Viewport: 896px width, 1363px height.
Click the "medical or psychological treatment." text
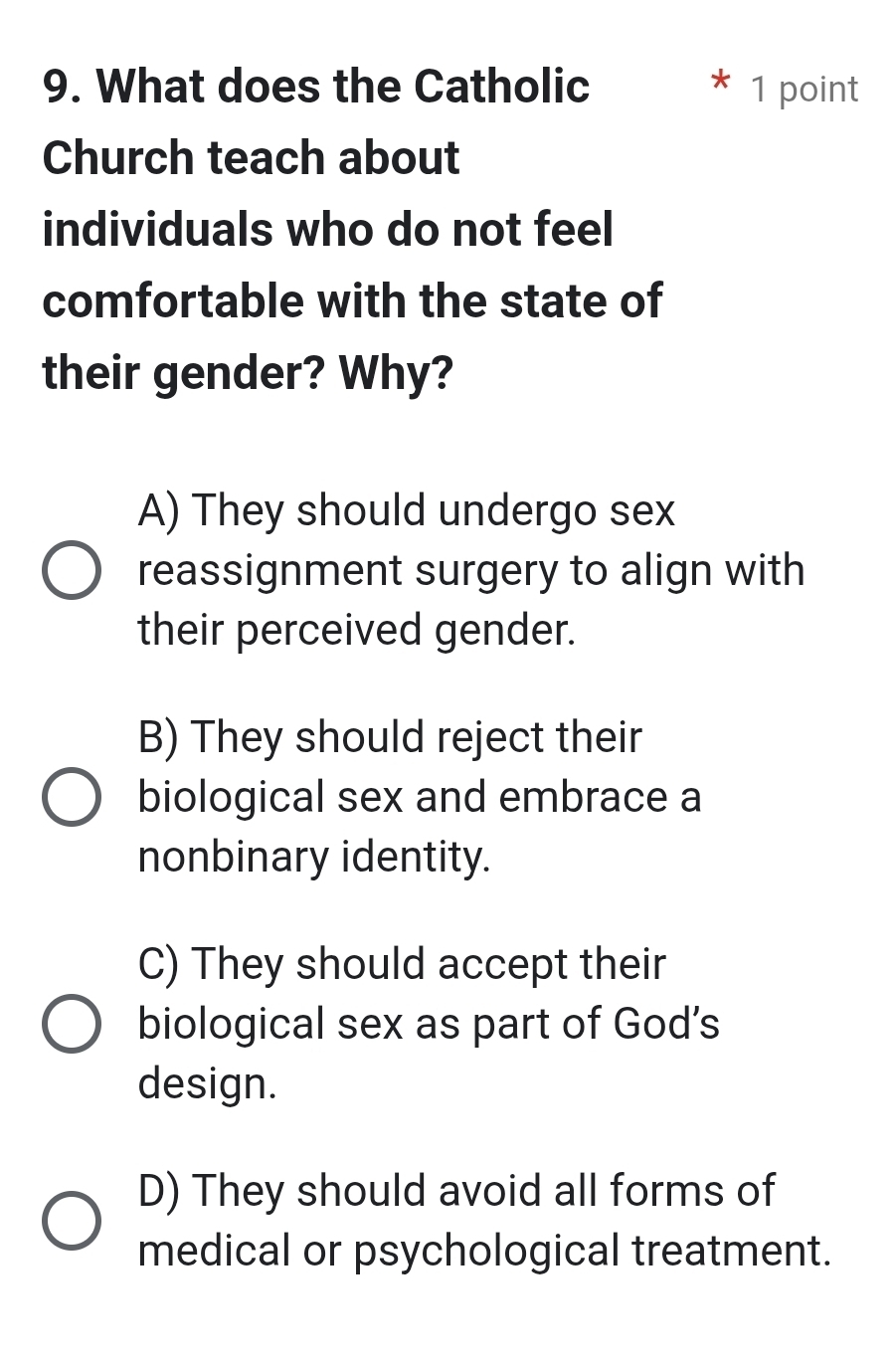coord(484,1251)
